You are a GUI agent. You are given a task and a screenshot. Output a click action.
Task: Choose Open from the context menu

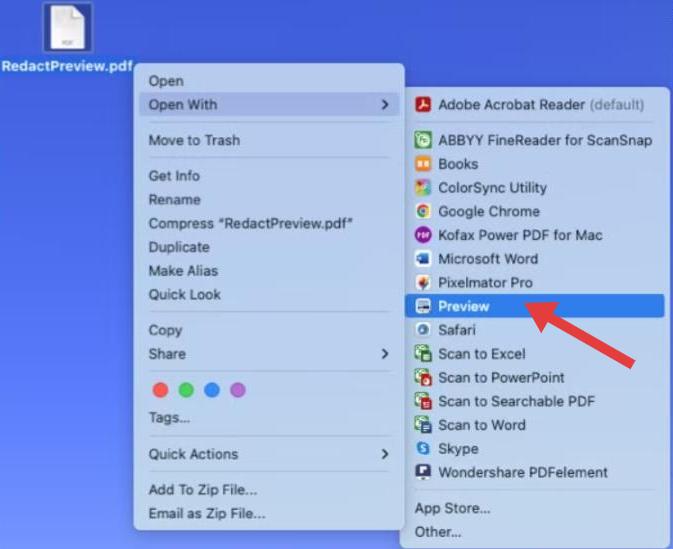269,81
